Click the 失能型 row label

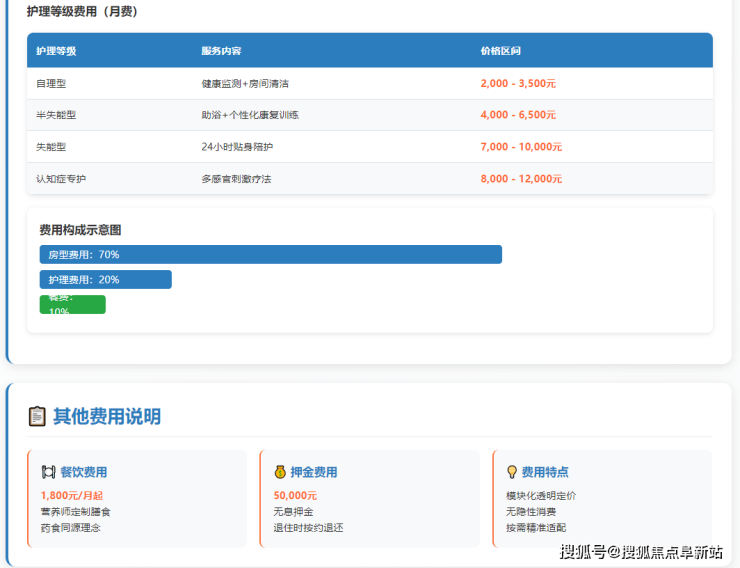(x=51, y=147)
